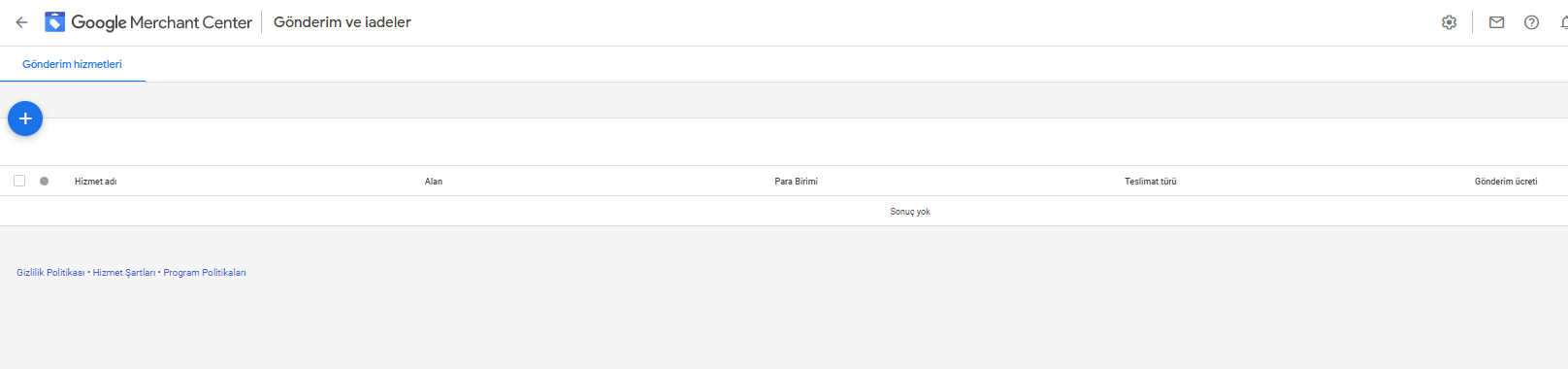Open the Google Merchant Center logo
This screenshot has width=1568, height=369.
pyautogui.click(x=148, y=22)
